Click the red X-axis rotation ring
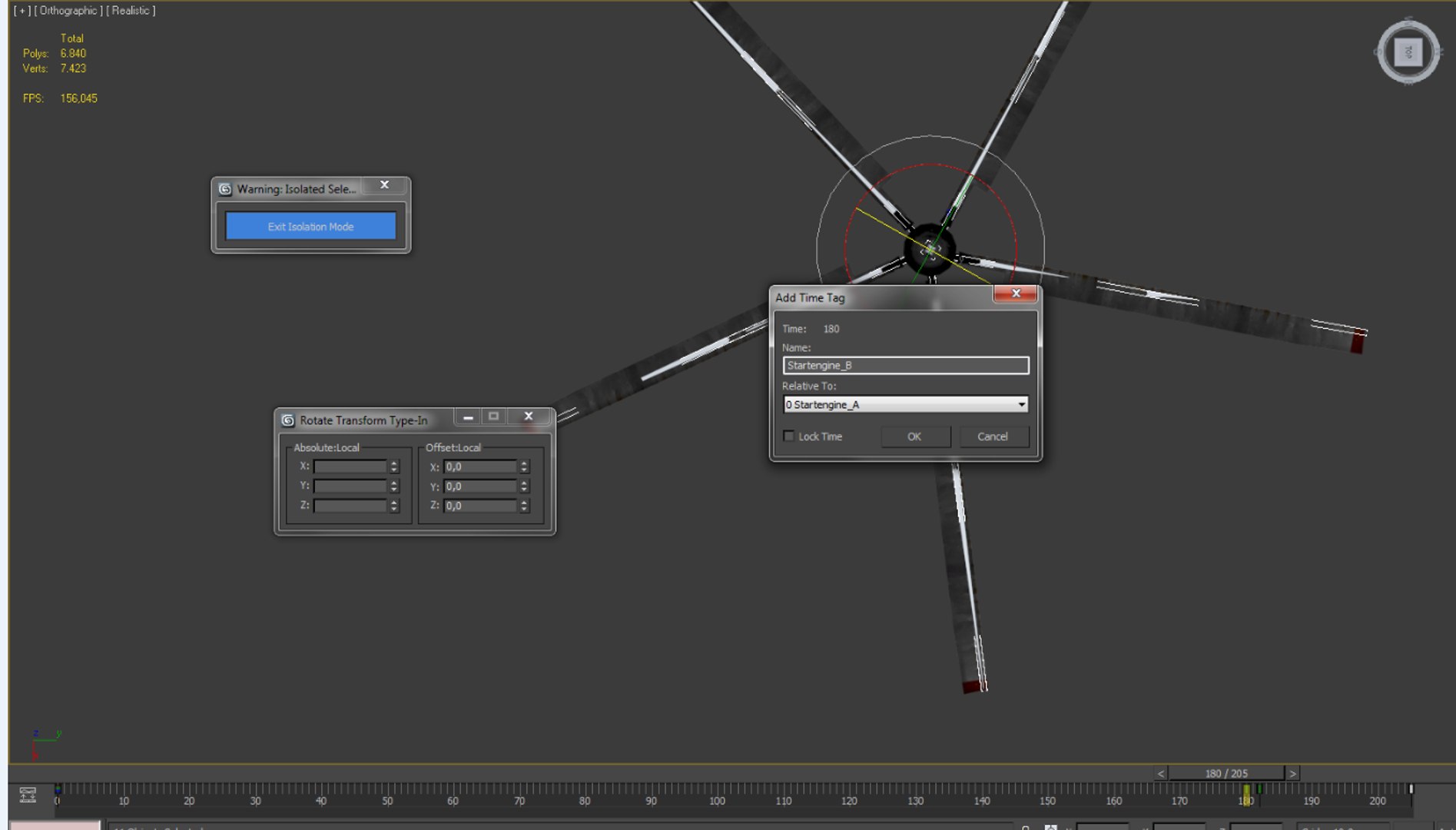 930,164
